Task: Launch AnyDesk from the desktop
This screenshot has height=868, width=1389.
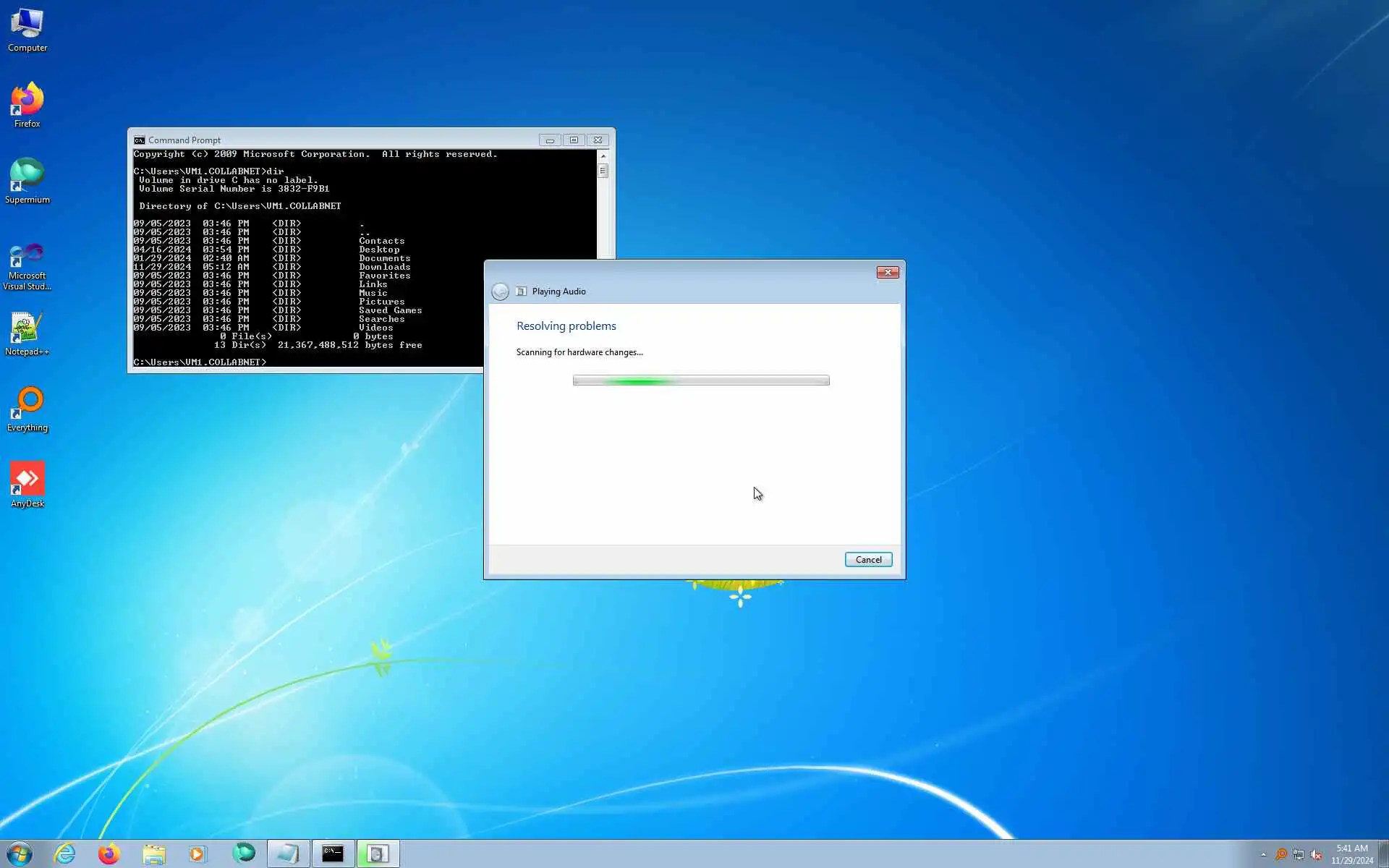Action: [x=27, y=485]
